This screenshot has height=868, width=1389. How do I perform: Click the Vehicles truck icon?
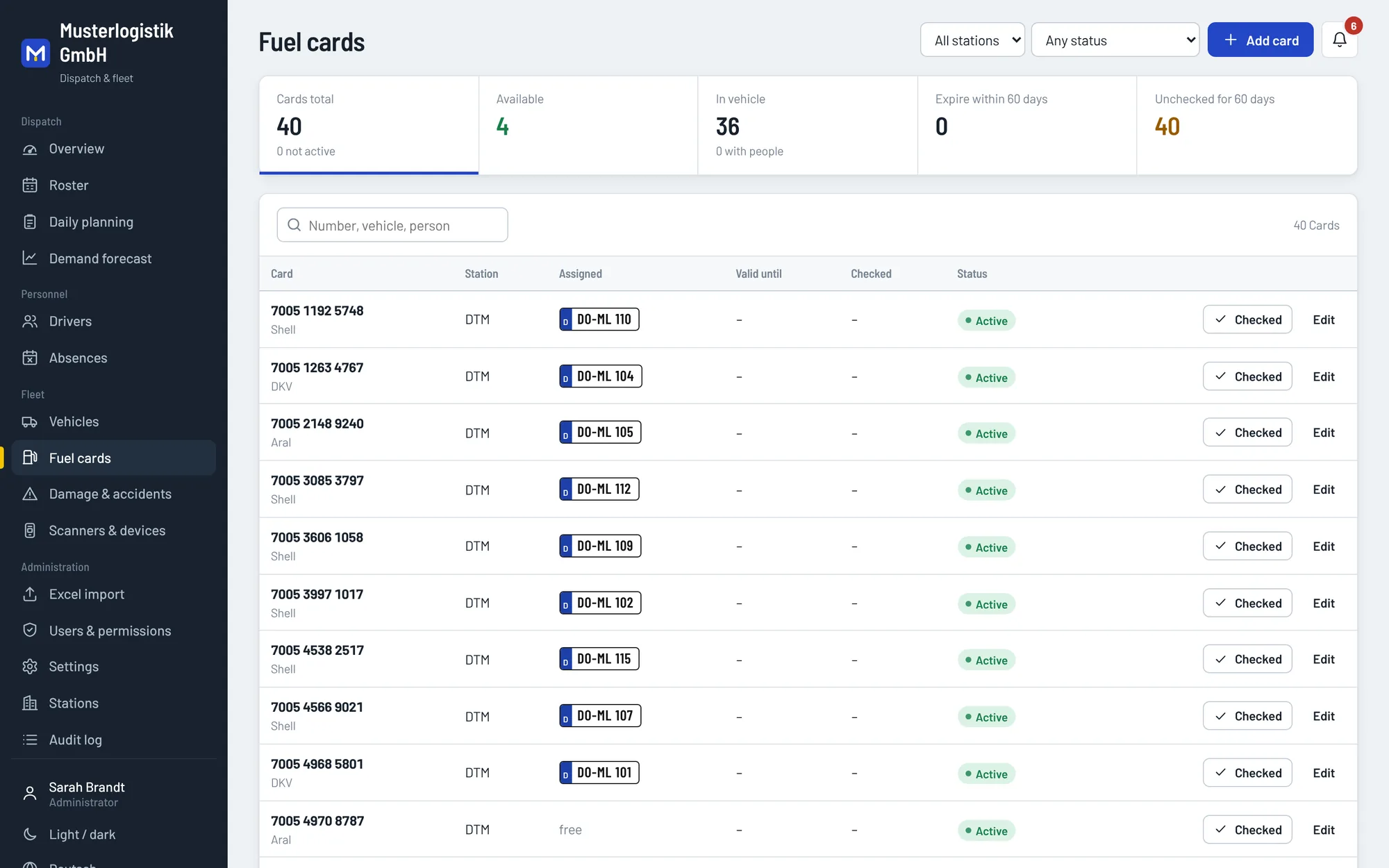(x=30, y=422)
